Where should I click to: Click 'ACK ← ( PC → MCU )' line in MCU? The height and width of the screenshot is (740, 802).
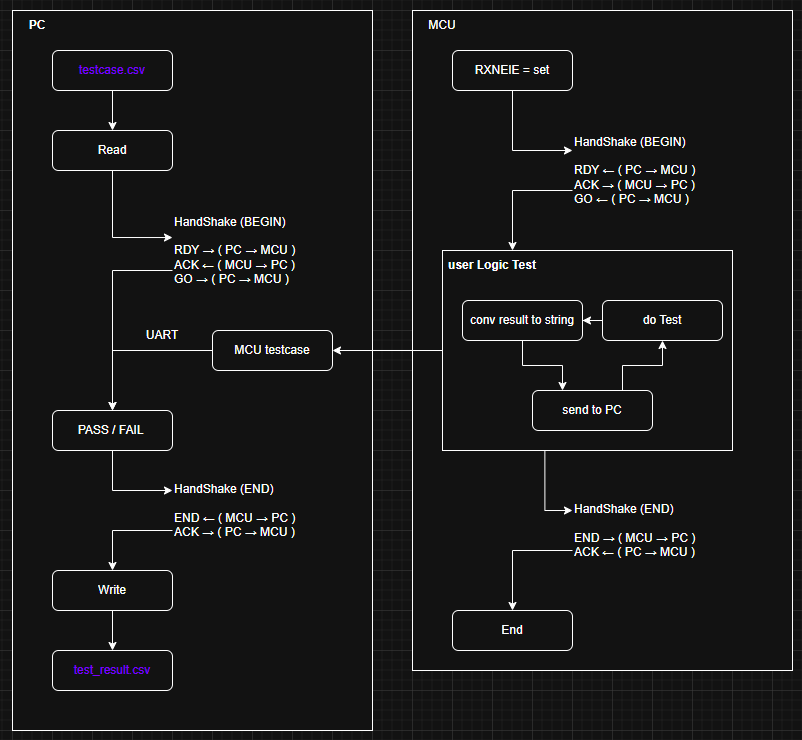[634, 552]
